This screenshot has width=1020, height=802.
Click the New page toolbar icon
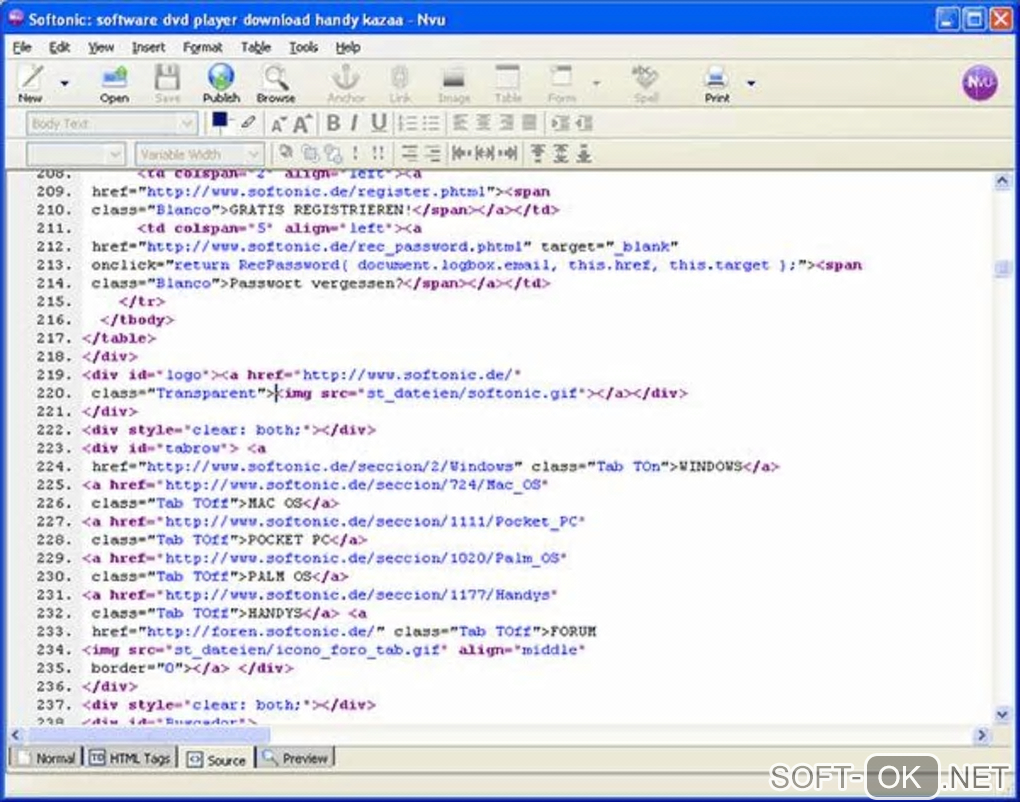(31, 83)
